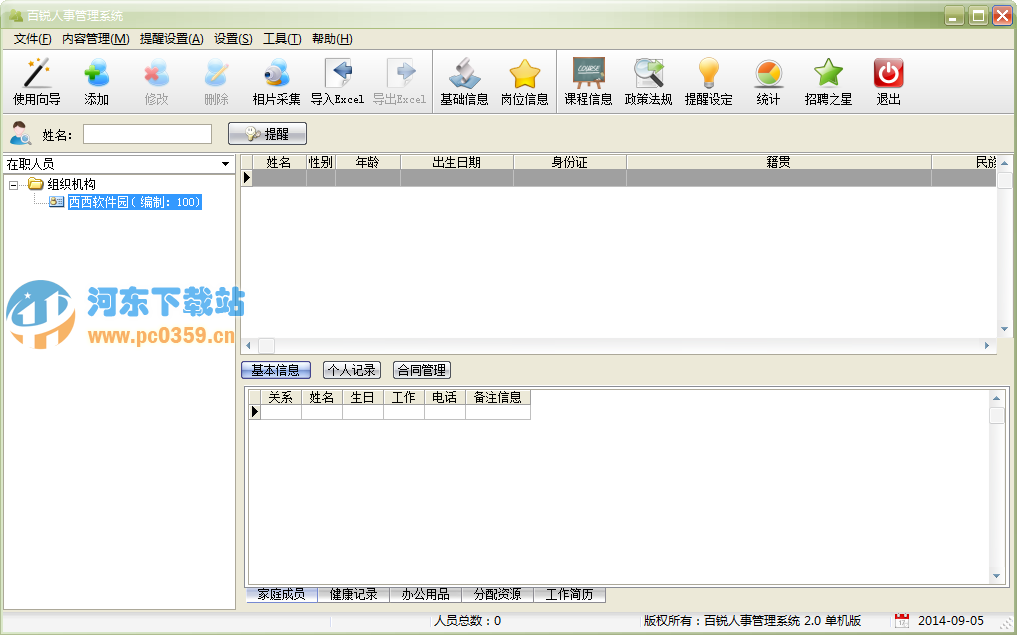Image resolution: width=1017 pixels, height=635 pixels.
Task: Select the 办公用品 tab
Action: click(425, 594)
